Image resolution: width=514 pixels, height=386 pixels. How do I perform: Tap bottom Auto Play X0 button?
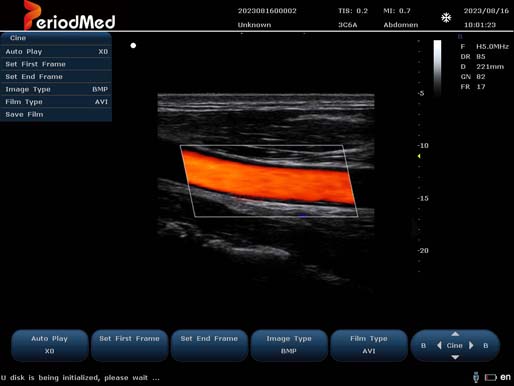tap(50, 345)
